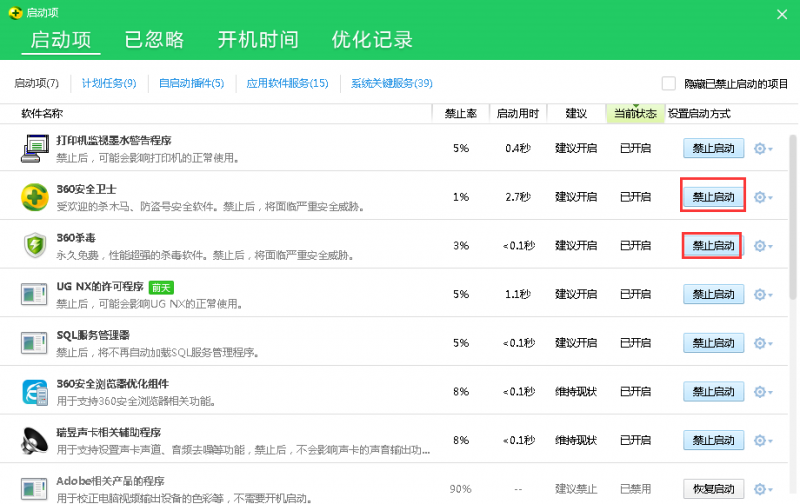This screenshot has height=504, width=800.
Task: Click 维持现状 in 360安全浏览器优化组件 row
Action: click(x=576, y=392)
